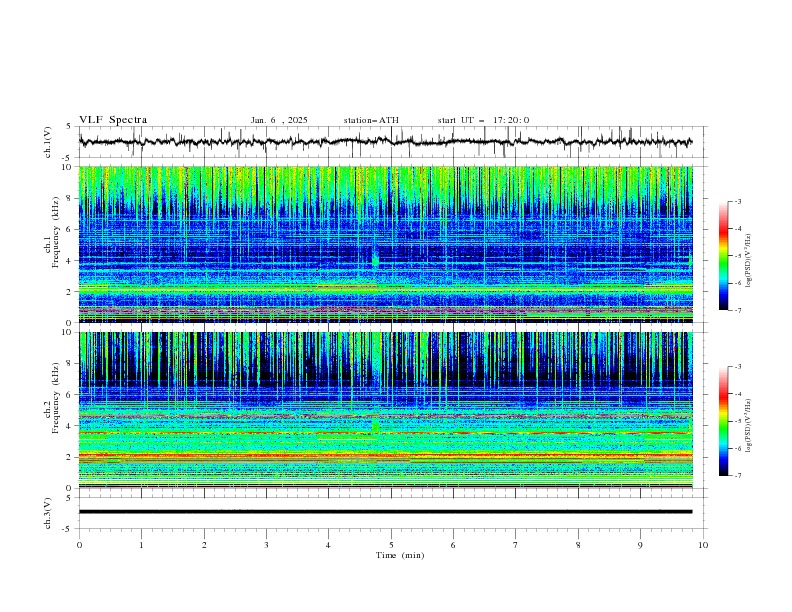Select the ch.2 color bar log(PSD) label
This screenshot has width=792, height=612.
(x=749, y=425)
